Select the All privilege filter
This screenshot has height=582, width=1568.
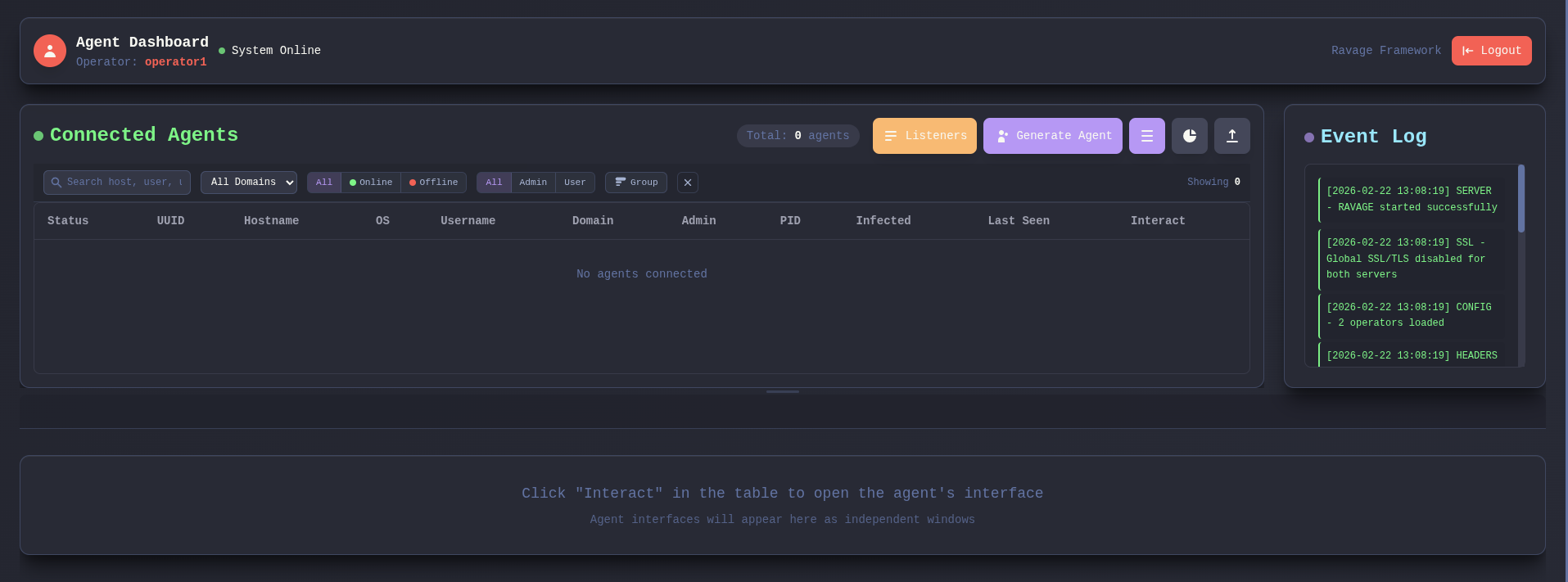[494, 183]
